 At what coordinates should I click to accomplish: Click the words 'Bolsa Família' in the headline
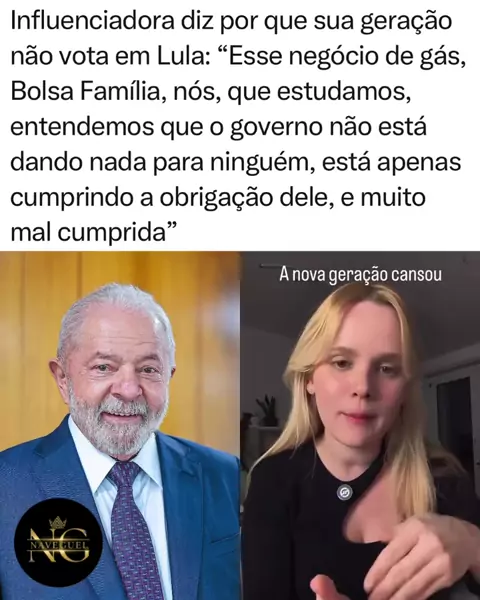tap(84, 92)
